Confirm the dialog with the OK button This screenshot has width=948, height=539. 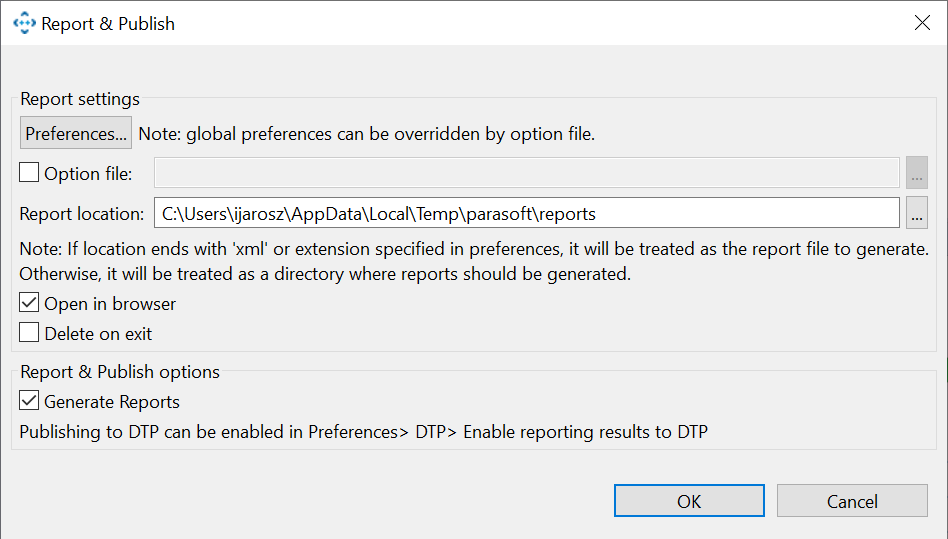689,501
